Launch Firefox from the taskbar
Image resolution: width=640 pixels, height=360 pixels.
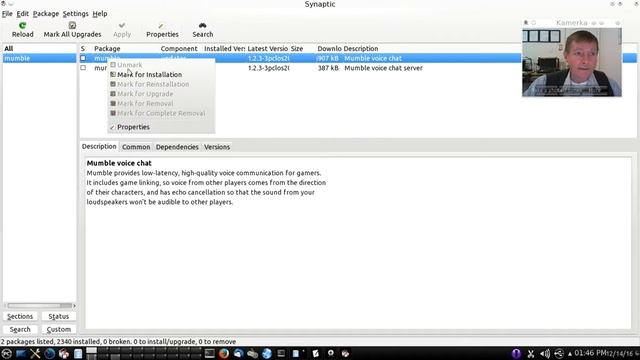pos(224,353)
